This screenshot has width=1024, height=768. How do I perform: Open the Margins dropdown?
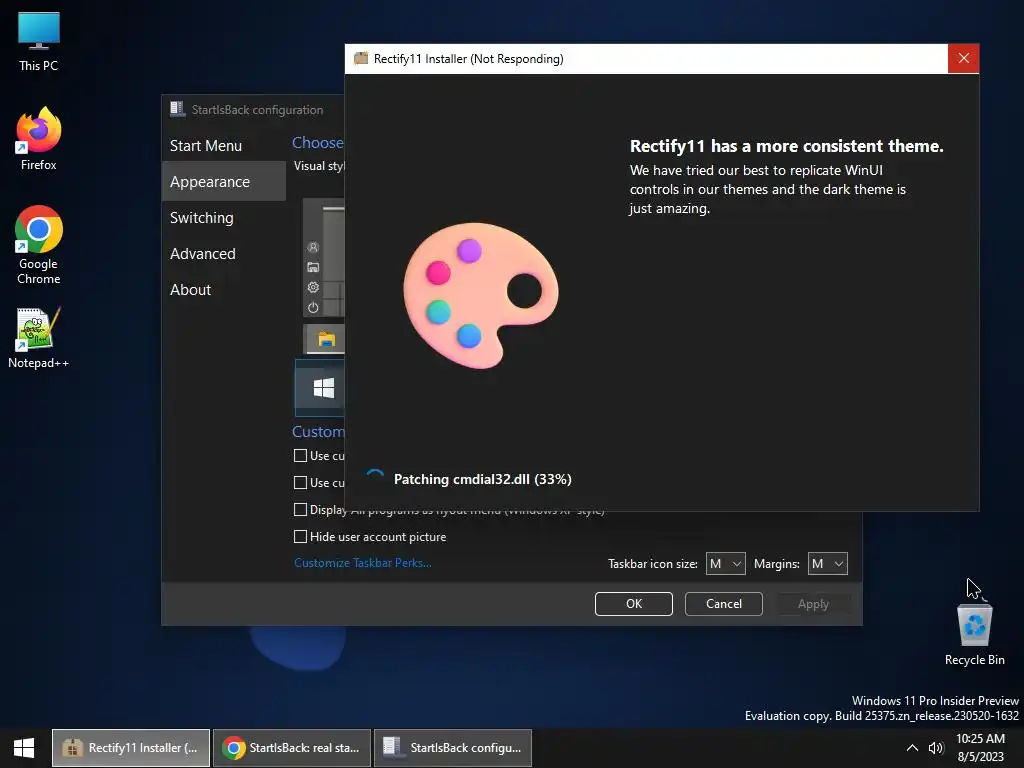827,564
